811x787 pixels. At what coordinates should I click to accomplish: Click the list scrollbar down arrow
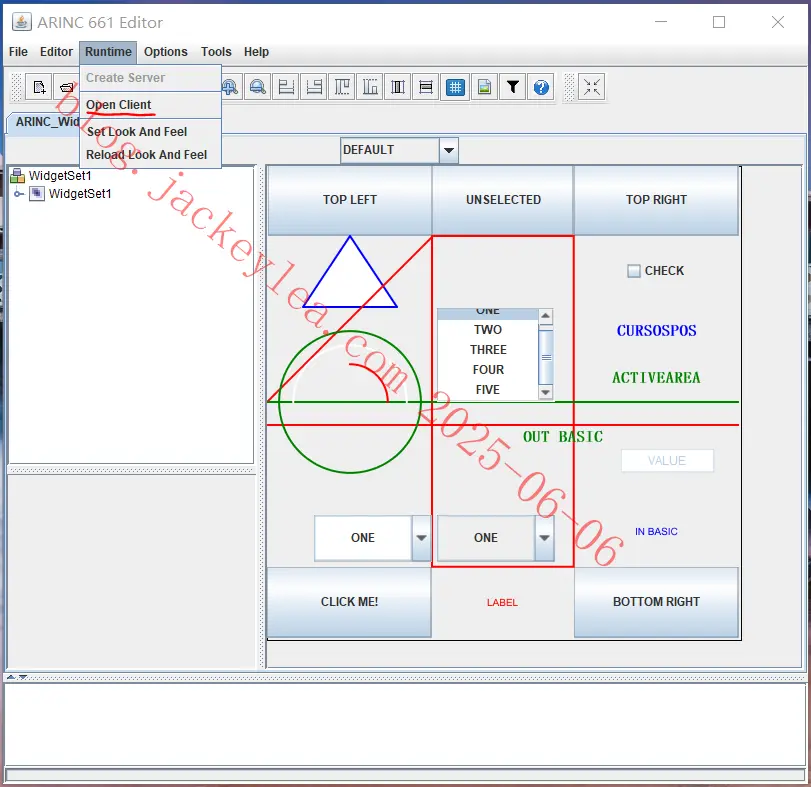coord(545,392)
